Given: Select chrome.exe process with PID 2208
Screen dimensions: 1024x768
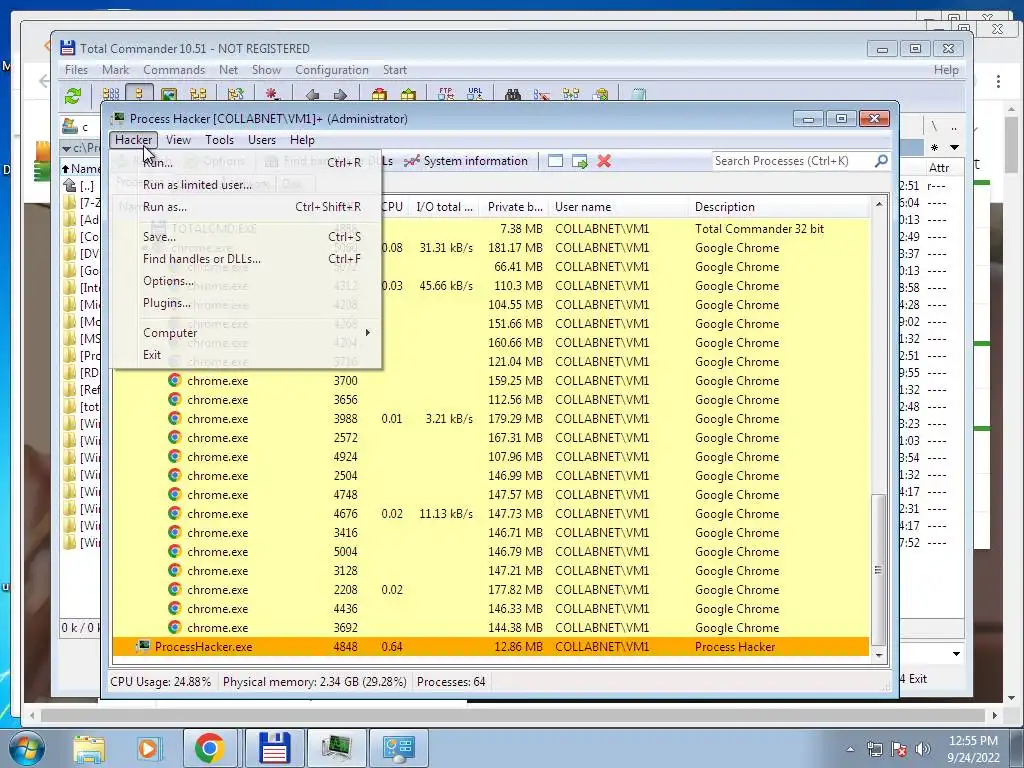Looking at the screenshot, I should pos(491,590).
